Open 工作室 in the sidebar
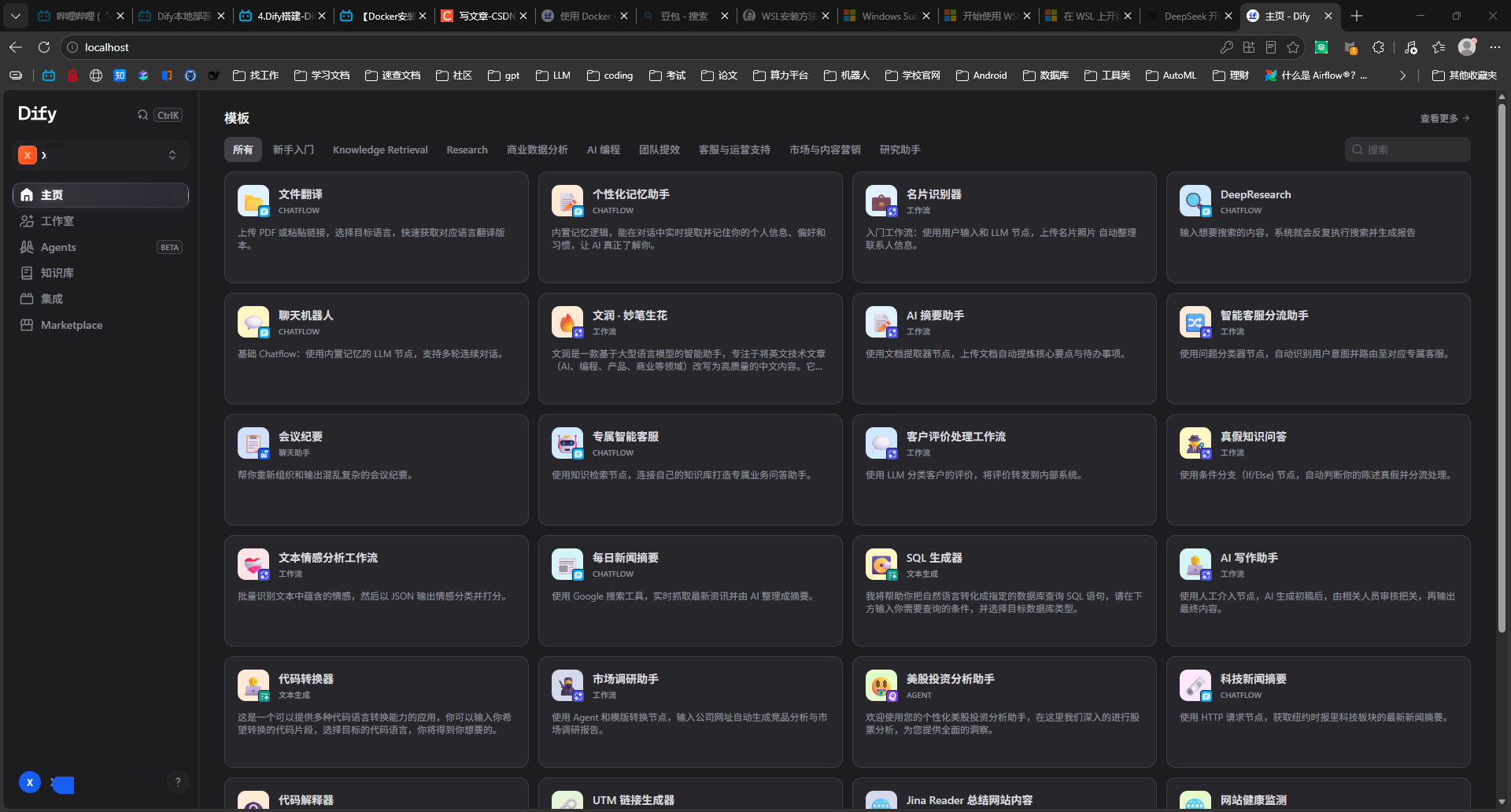 point(101,221)
